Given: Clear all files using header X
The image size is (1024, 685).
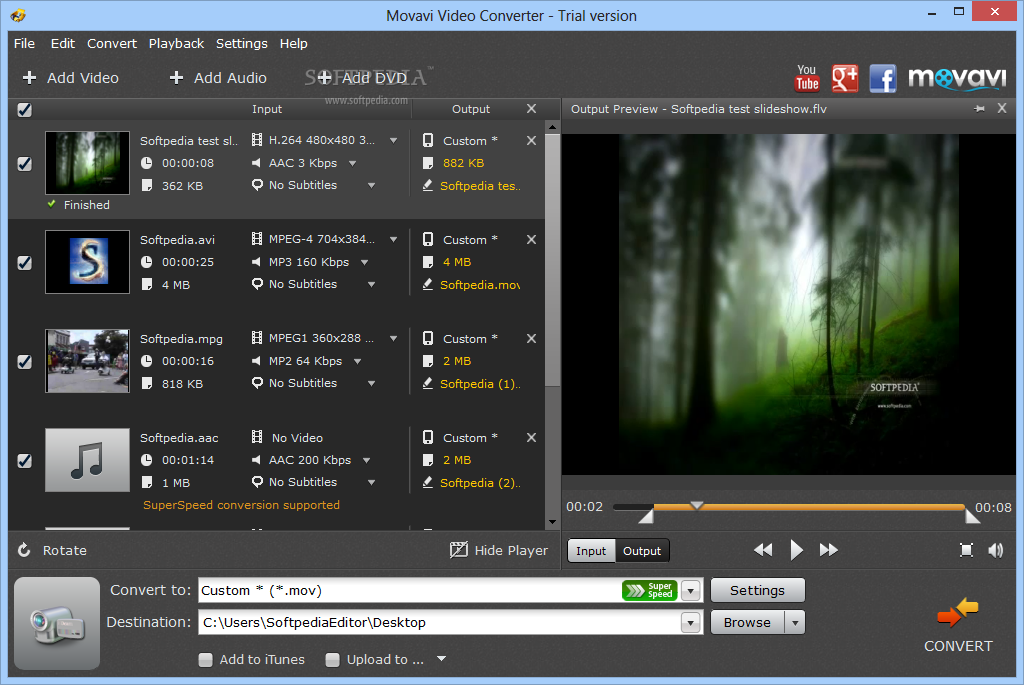Looking at the screenshot, I should pos(532,108).
